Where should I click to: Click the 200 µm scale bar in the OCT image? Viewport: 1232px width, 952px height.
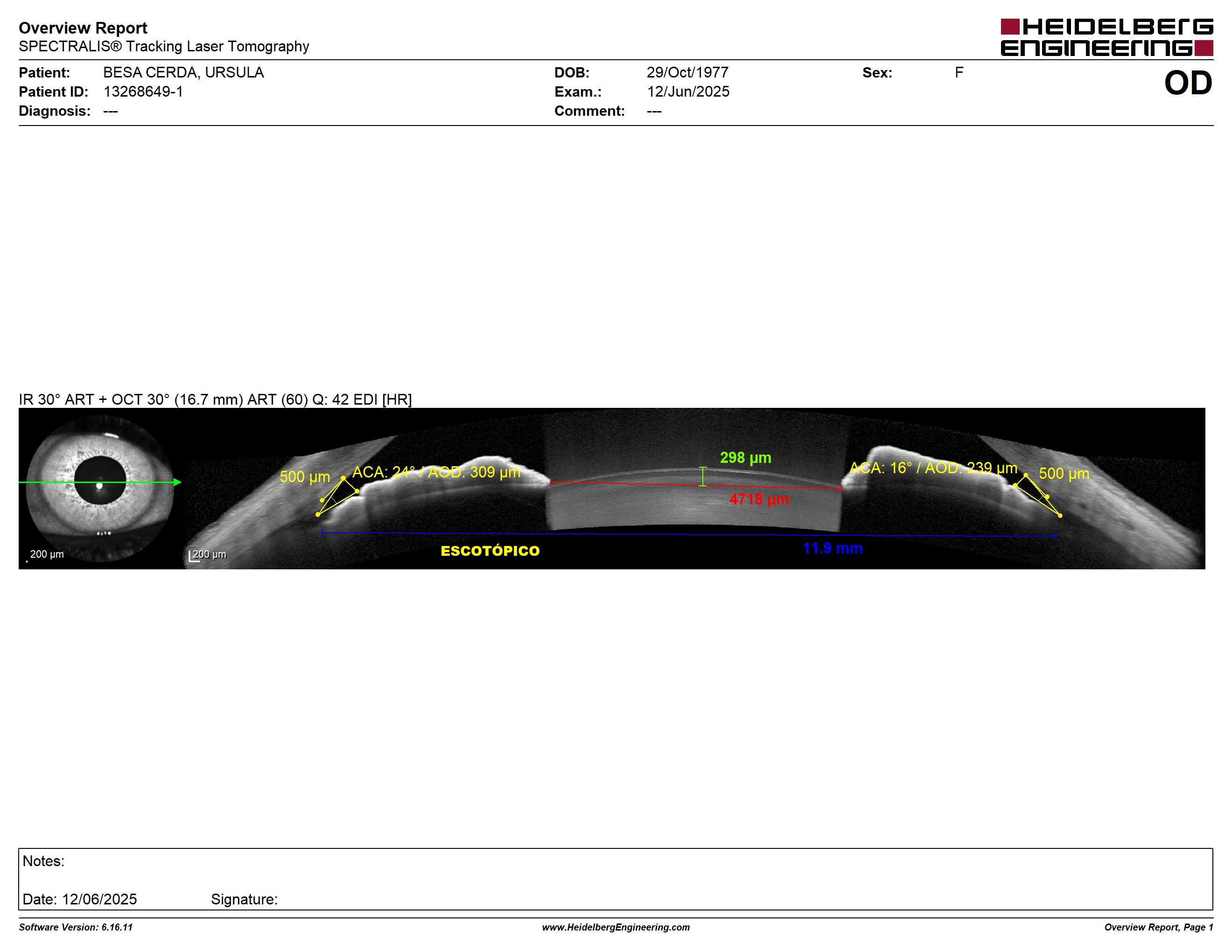pos(207,555)
